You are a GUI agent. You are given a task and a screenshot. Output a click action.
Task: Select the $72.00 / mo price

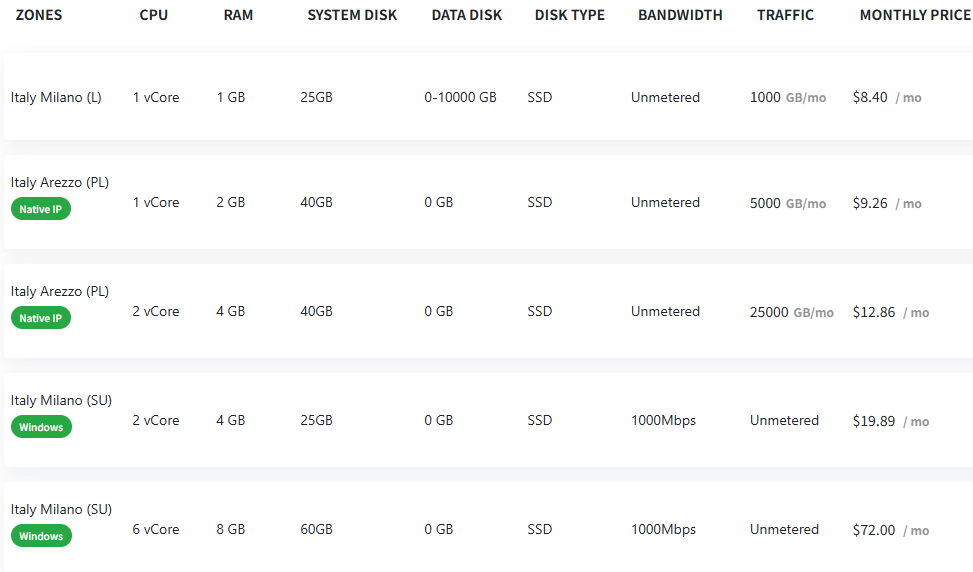890,530
